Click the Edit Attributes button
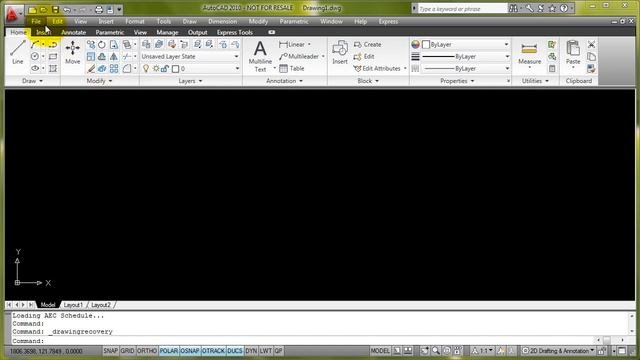Viewport: 640px width, 360px height. tap(378, 69)
